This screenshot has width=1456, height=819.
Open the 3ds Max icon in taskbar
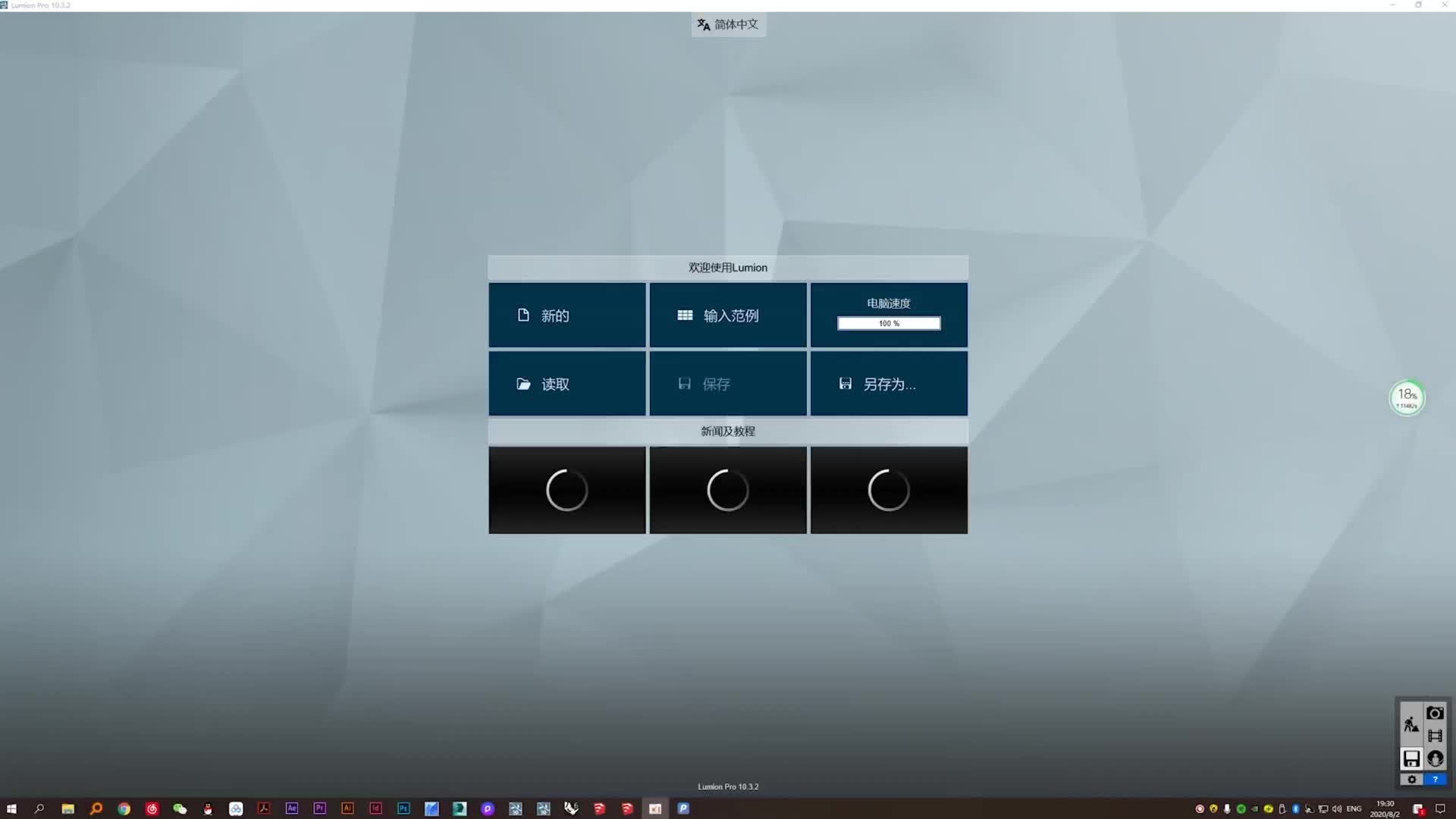coord(460,808)
